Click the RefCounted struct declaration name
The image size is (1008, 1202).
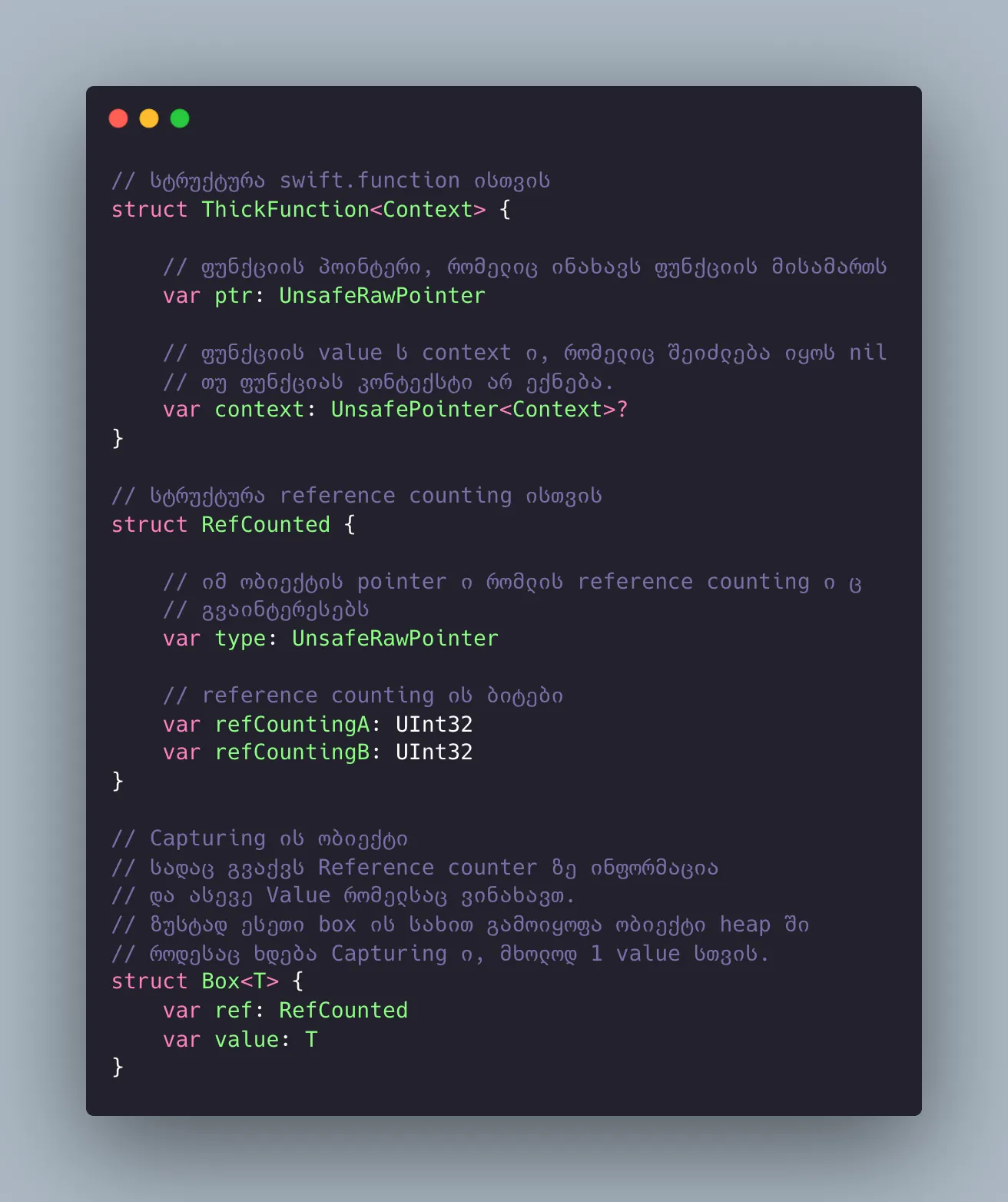[266, 524]
